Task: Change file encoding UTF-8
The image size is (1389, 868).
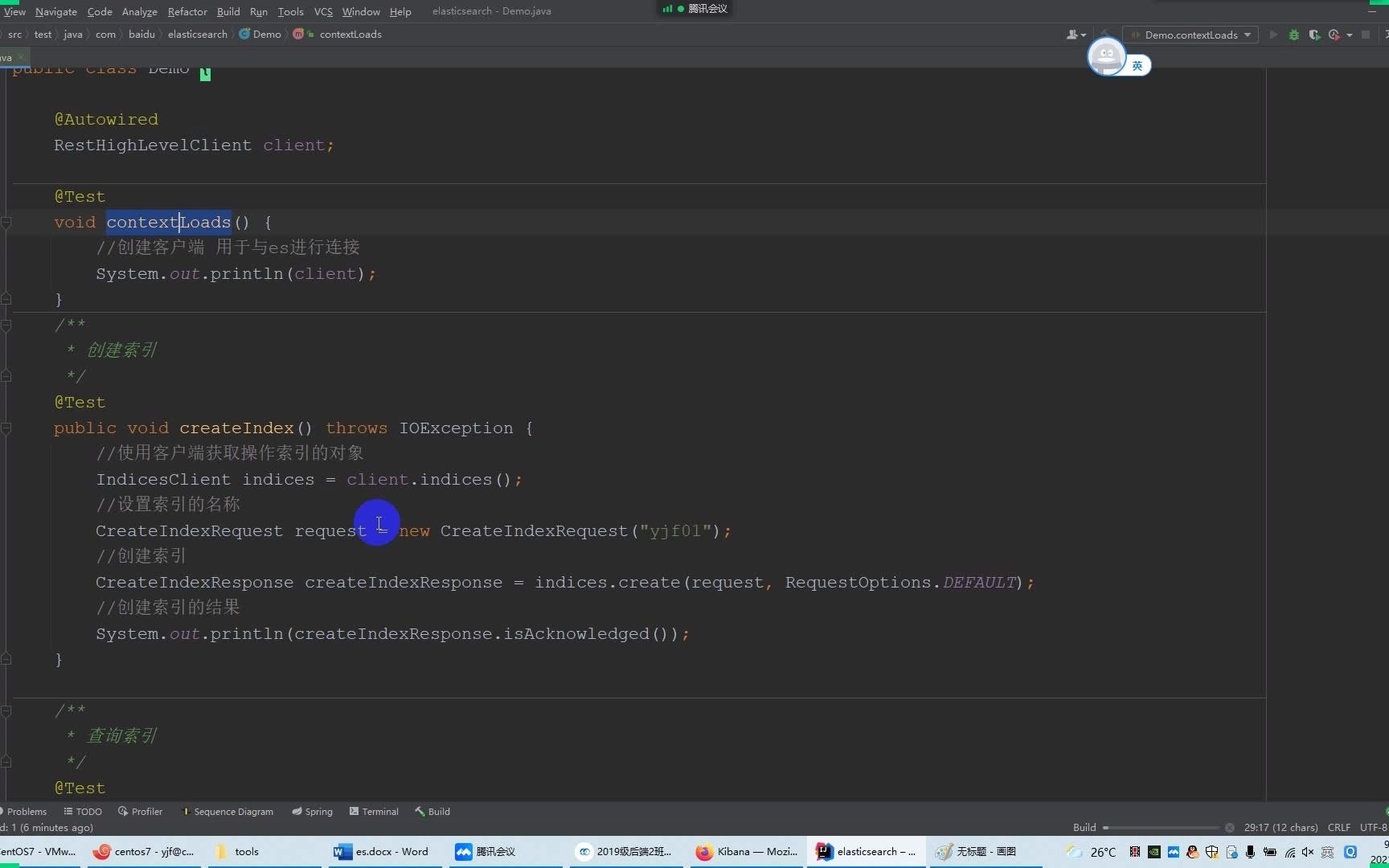Action: click(1373, 828)
